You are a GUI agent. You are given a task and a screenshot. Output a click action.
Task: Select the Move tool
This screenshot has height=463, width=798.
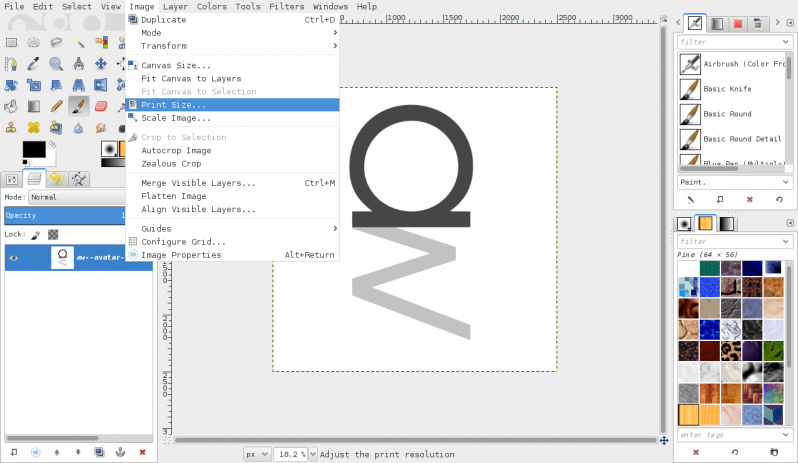coord(101,64)
